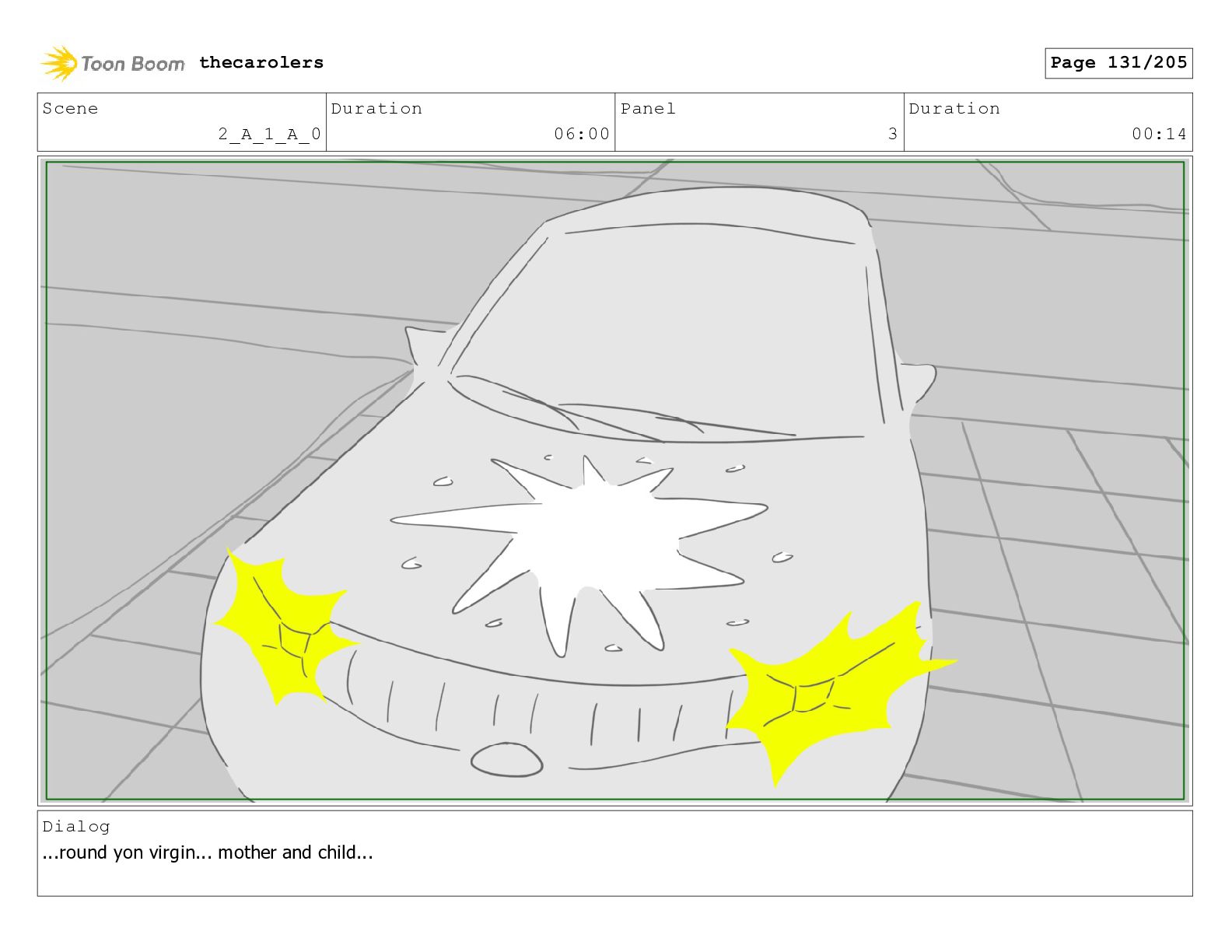Click the Duration label above "06:00"

click(376, 108)
